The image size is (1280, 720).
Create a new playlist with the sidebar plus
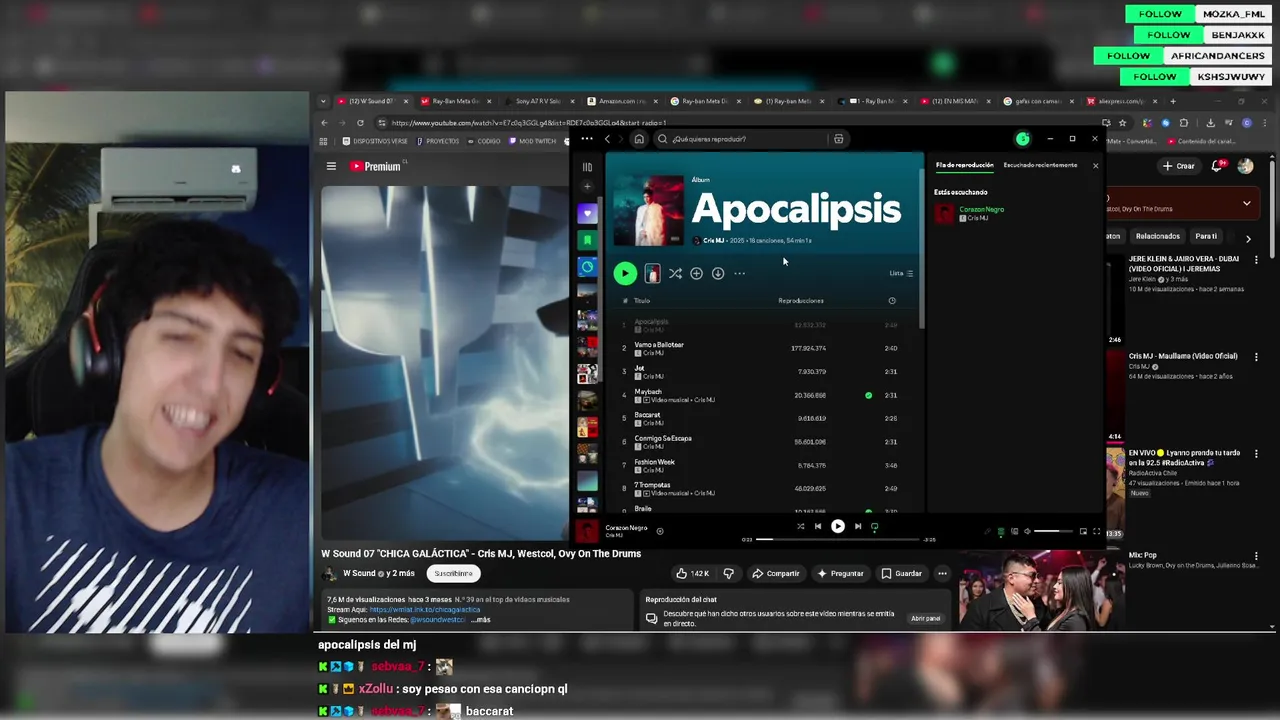pyautogui.click(x=587, y=187)
